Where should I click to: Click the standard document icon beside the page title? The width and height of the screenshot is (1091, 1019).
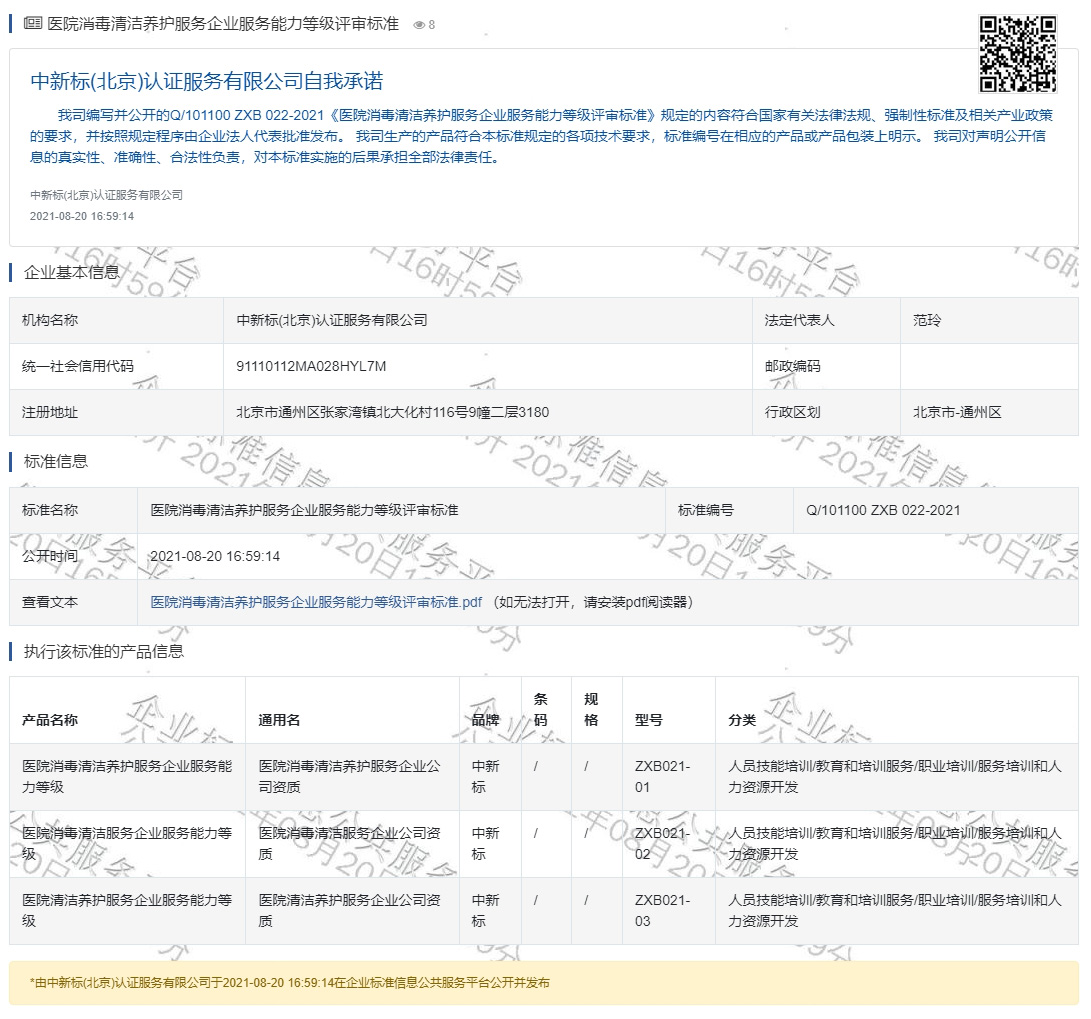click(33, 24)
